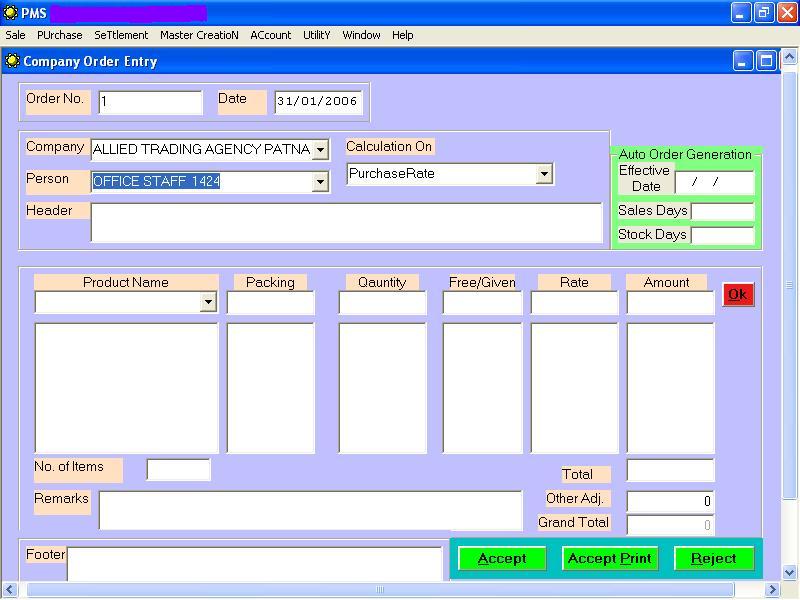Open the Company dropdown list
The image size is (800, 600).
tap(320, 150)
